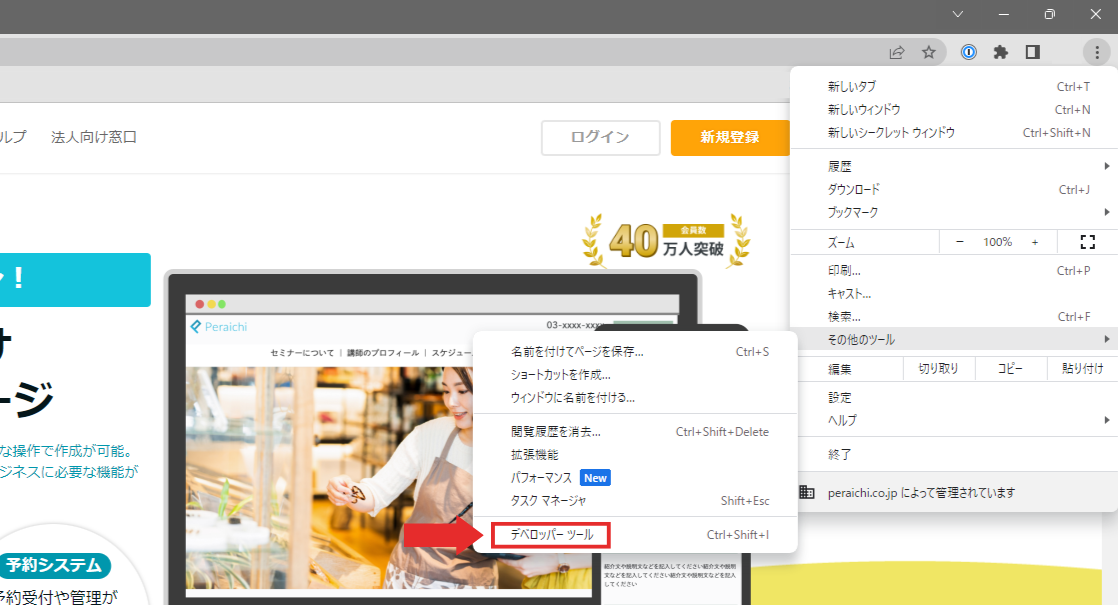
Task: Choose ウィンドウに名前を付ける...
Action: tap(635, 398)
